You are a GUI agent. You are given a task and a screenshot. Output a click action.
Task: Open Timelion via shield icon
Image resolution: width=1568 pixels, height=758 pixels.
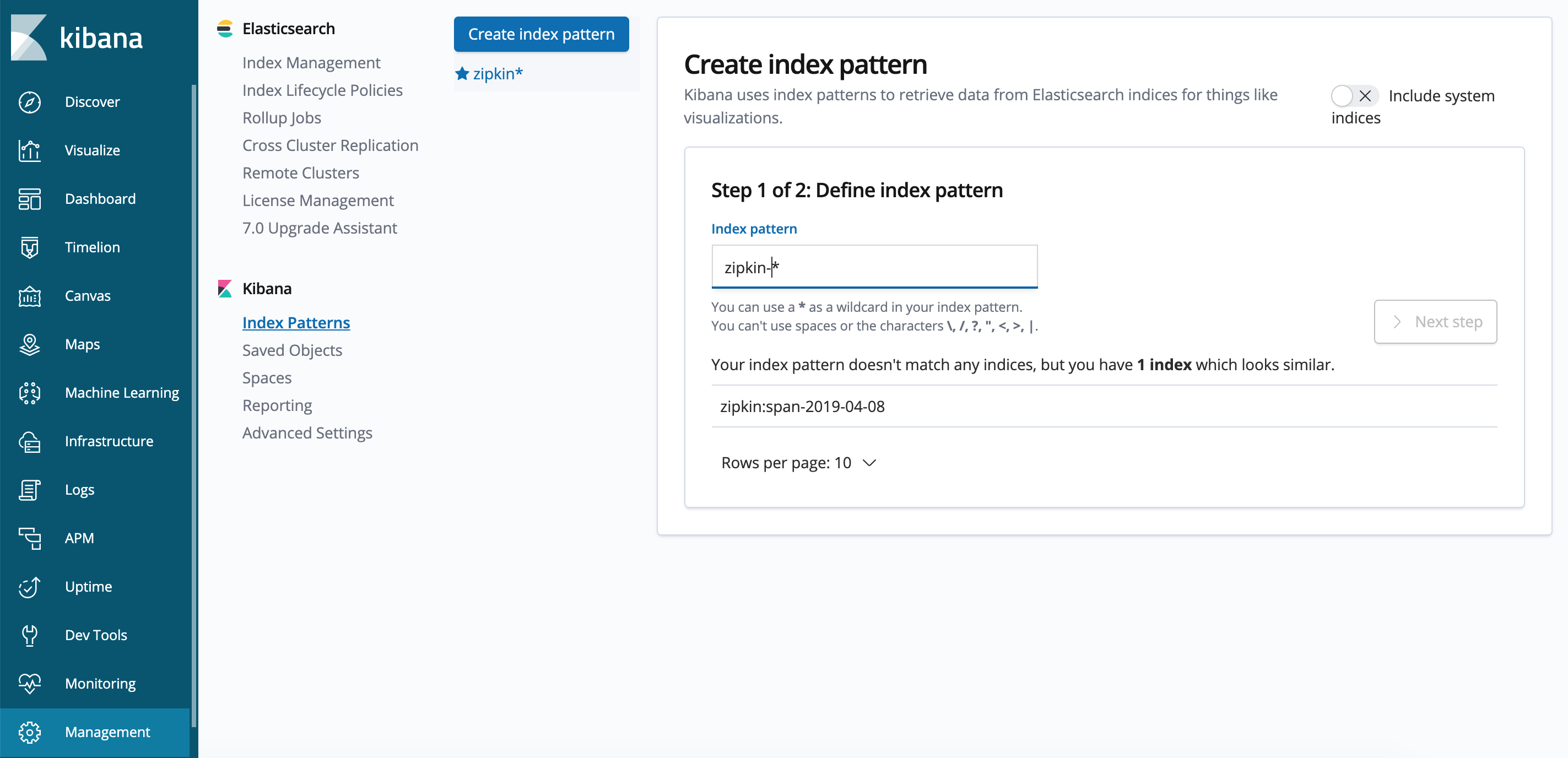click(29, 247)
